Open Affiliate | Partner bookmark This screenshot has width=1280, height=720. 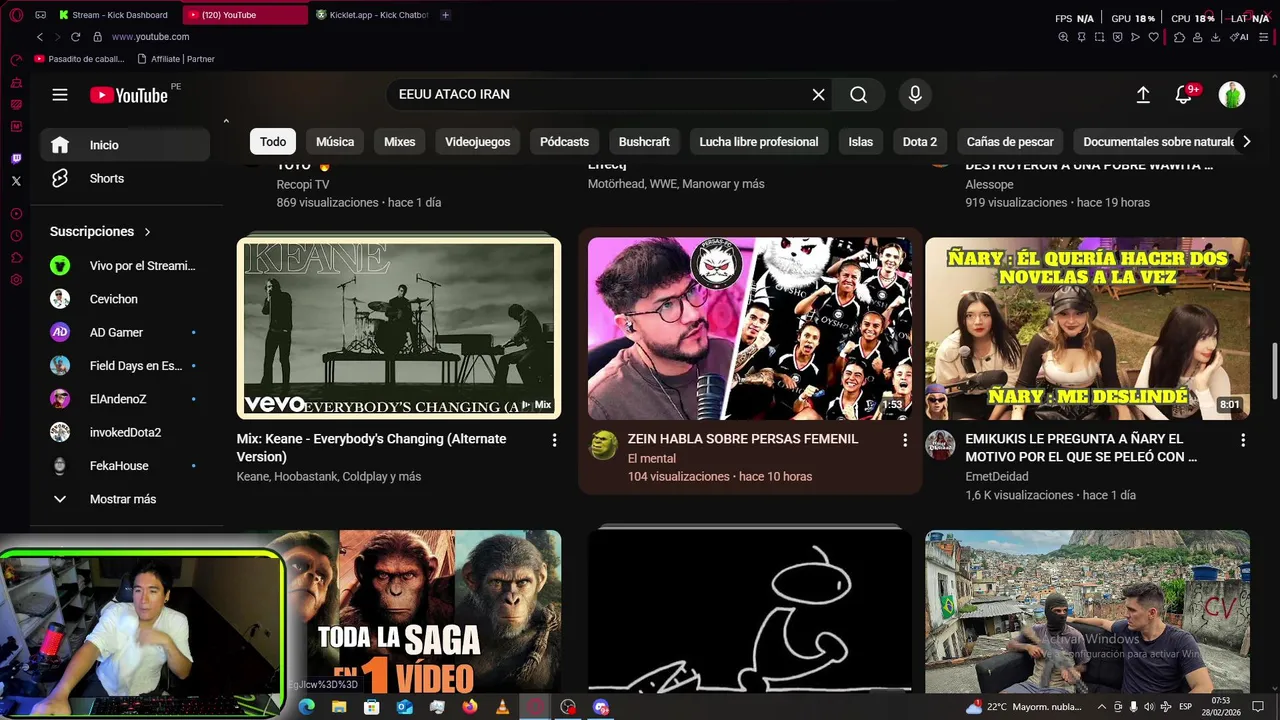pyautogui.click(x=176, y=59)
